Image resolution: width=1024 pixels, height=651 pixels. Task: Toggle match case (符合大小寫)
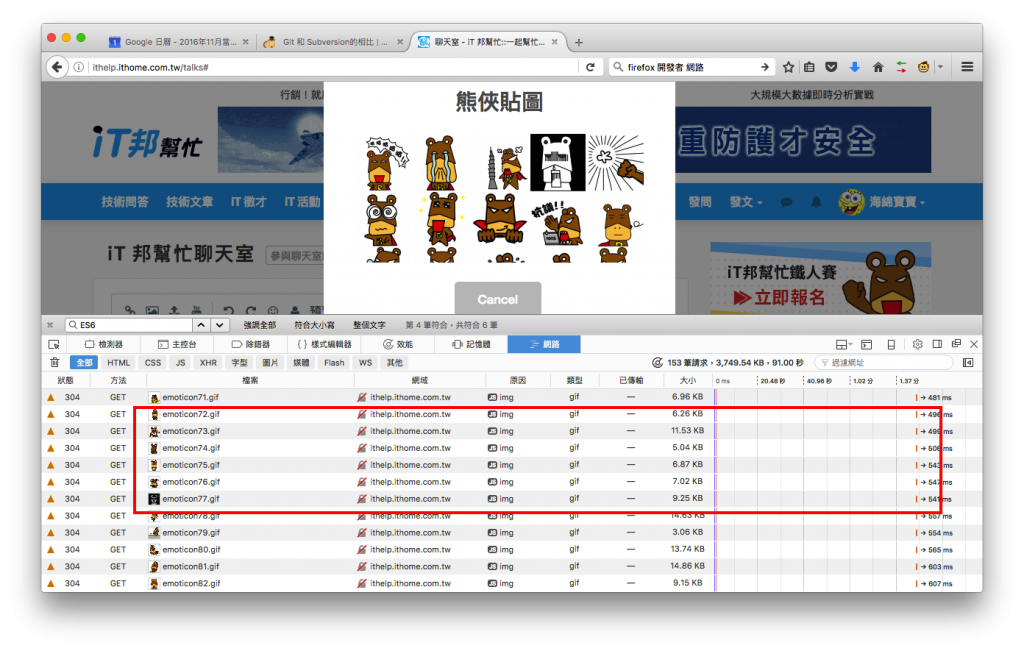point(314,325)
